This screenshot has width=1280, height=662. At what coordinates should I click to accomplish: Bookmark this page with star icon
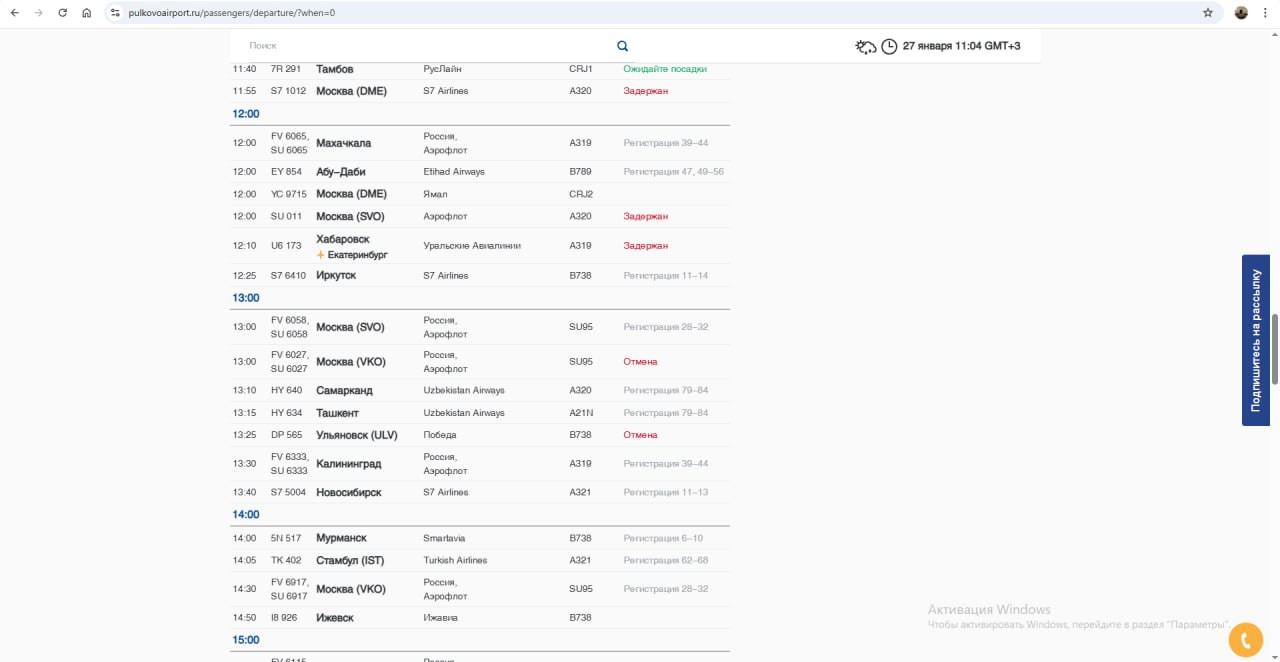click(1207, 13)
